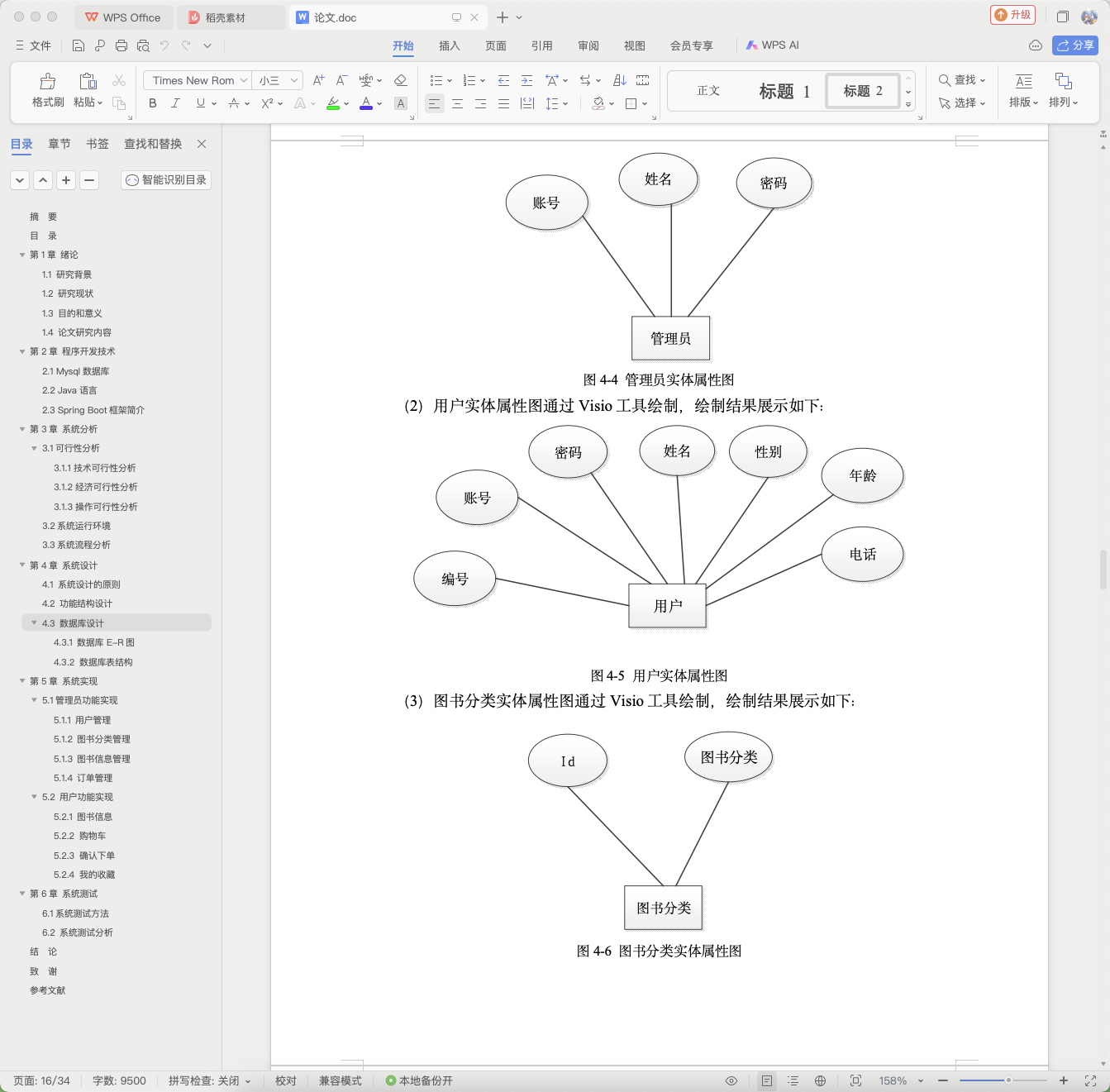The image size is (1110, 1092).
Task: Click the 分享 share button
Action: pyautogui.click(x=1075, y=45)
